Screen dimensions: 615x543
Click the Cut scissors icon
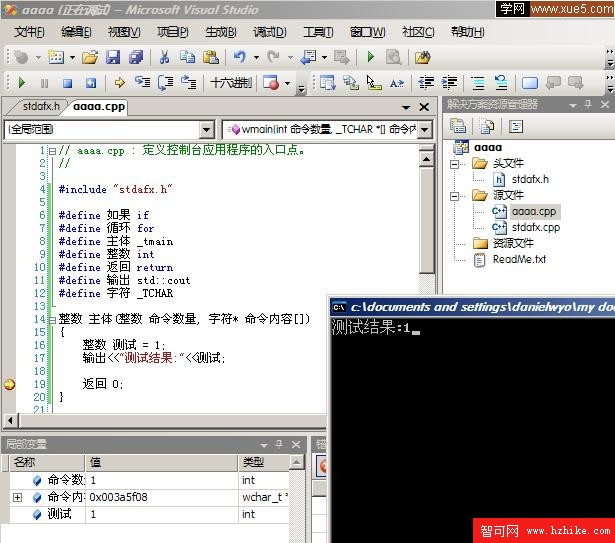(x=165, y=58)
